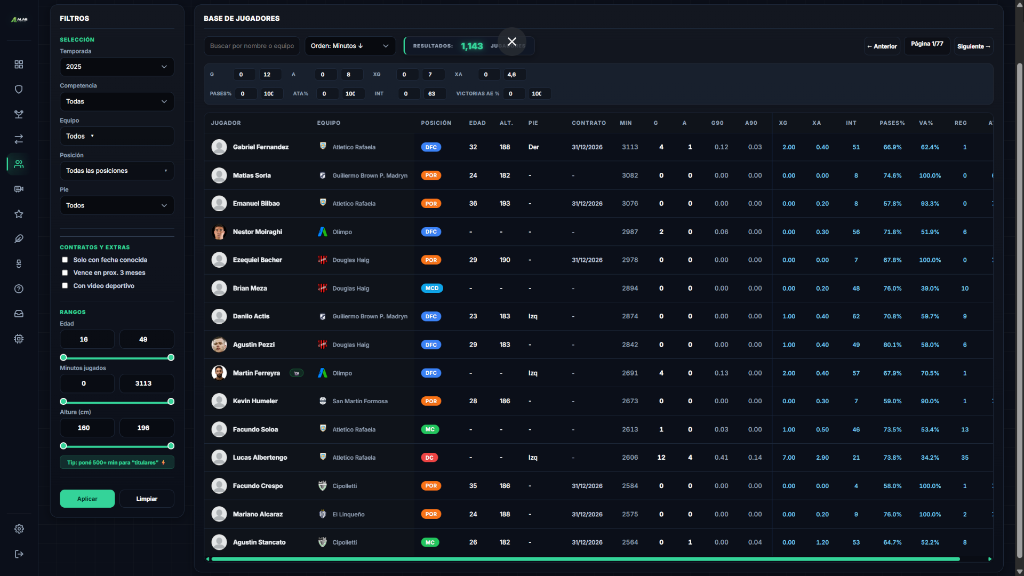Check 'Vence en prox. 3 meses'
Image resolution: width=1024 pixels, height=576 pixels.
point(66,273)
